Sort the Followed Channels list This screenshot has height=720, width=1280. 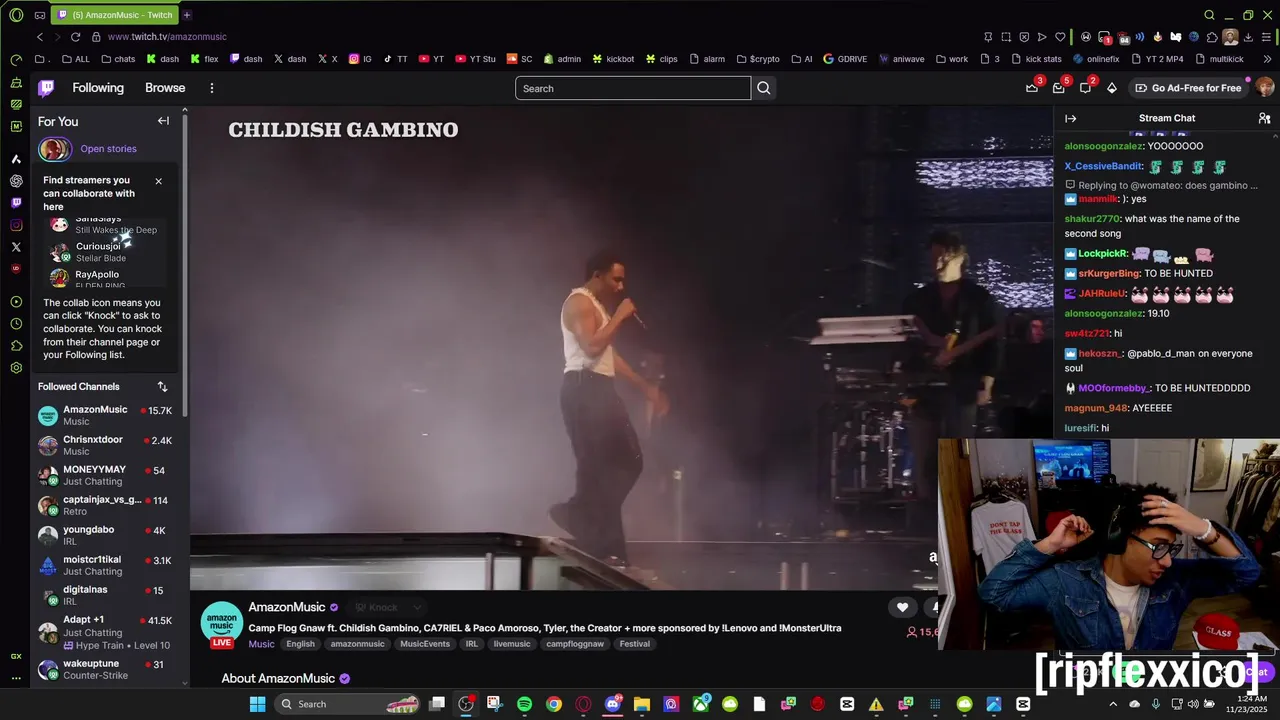tap(162, 387)
